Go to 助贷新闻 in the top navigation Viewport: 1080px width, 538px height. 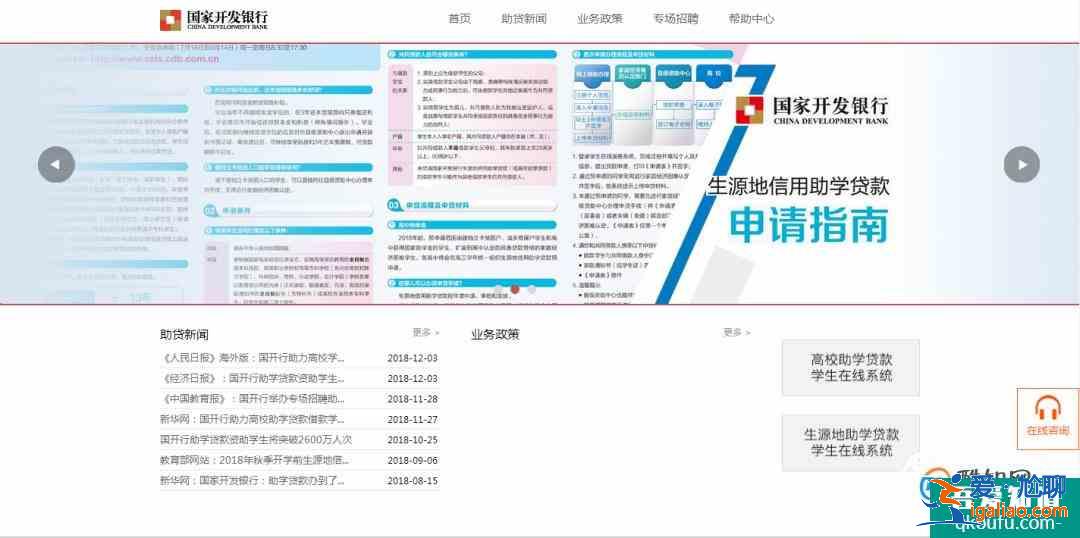pyautogui.click(x=523, y=19)
